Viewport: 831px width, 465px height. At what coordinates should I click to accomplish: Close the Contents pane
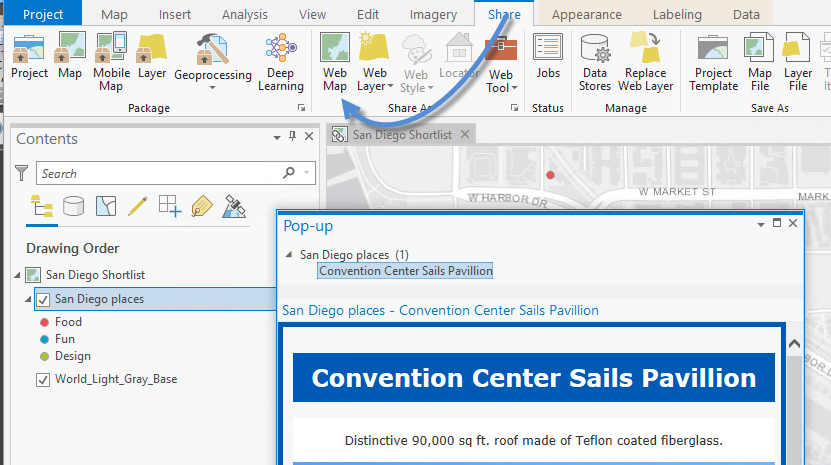[309, 136]
